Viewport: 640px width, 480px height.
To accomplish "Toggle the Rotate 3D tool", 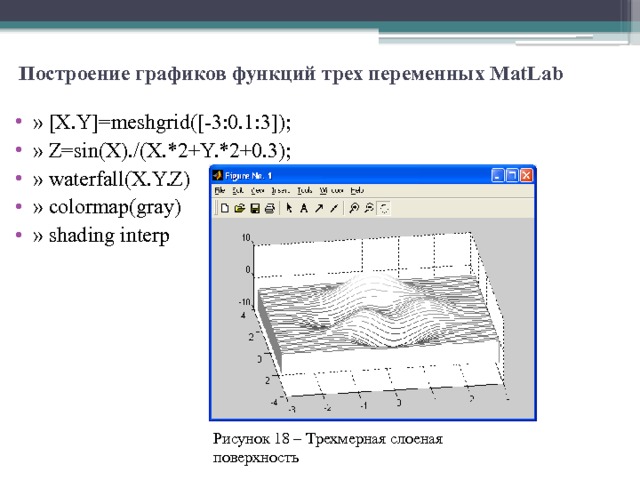I will tap(384, 208).
